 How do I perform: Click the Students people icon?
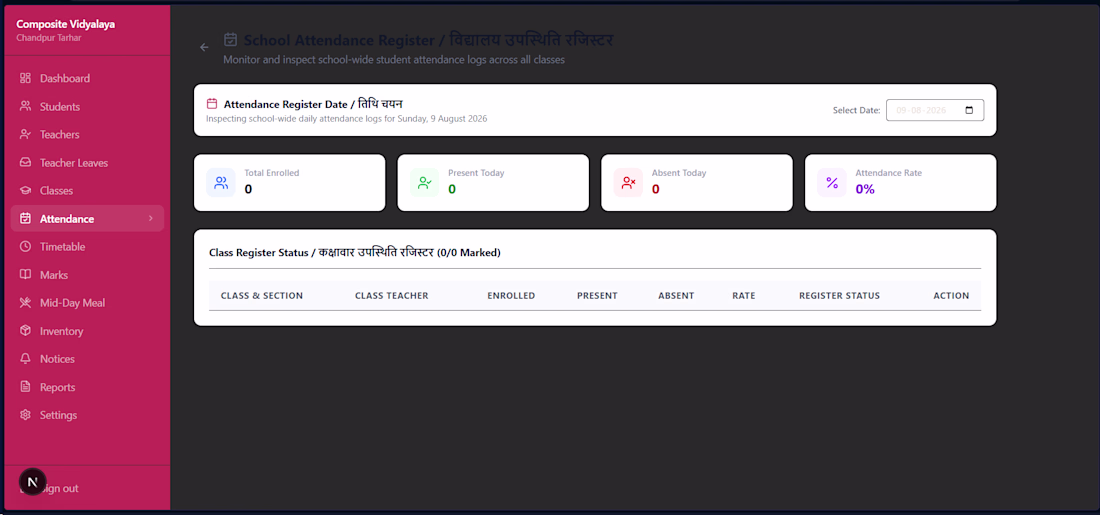[25, 107]
